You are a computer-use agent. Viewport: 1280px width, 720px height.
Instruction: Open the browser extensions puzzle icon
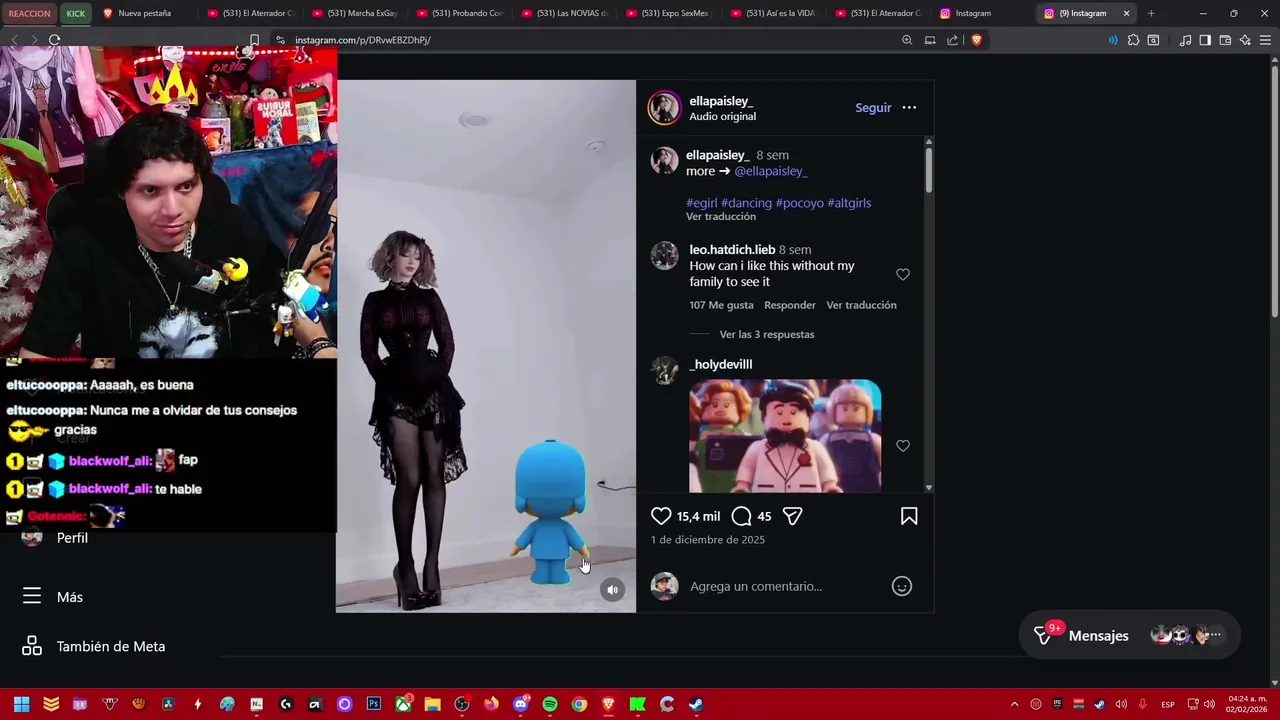pos(1133,40)
